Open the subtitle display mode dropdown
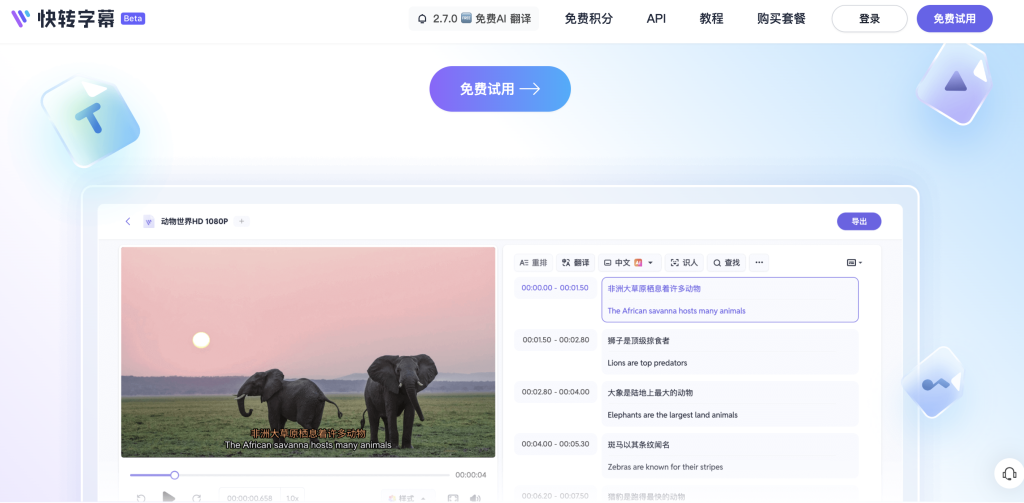This screenshot has height=503, width=1024. tap(854, 263)
